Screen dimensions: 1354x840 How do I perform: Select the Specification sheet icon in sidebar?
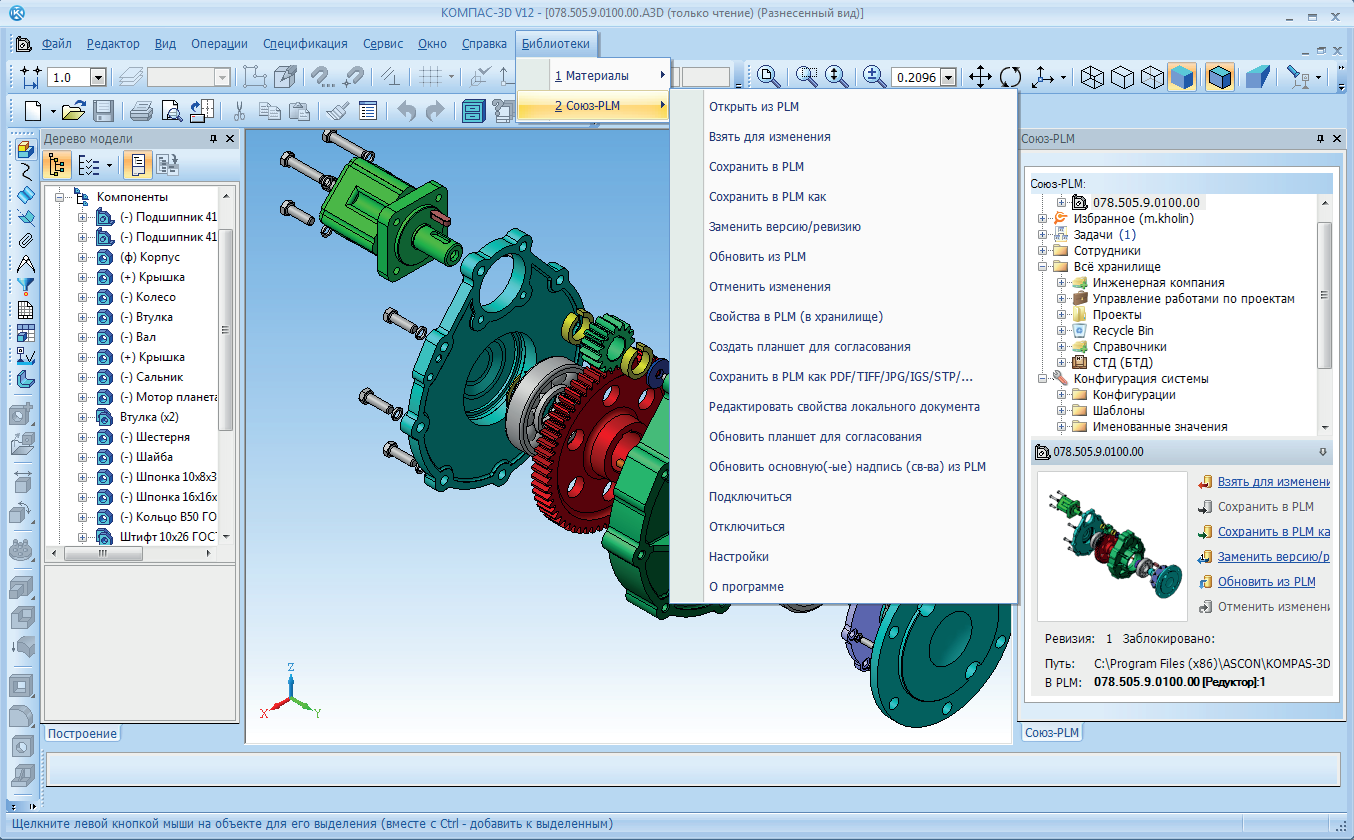pyautogui.click(x=26, y=310)
